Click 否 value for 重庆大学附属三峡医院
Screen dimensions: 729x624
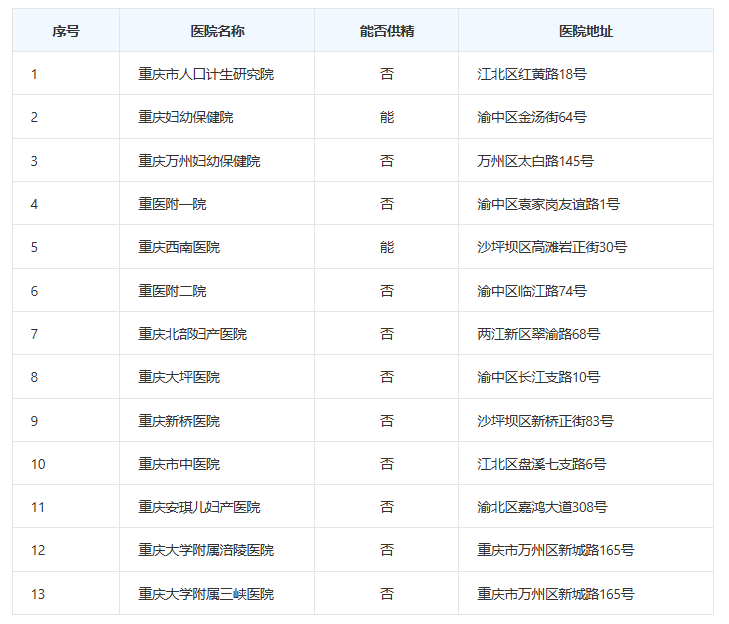(x=387, y=594)
